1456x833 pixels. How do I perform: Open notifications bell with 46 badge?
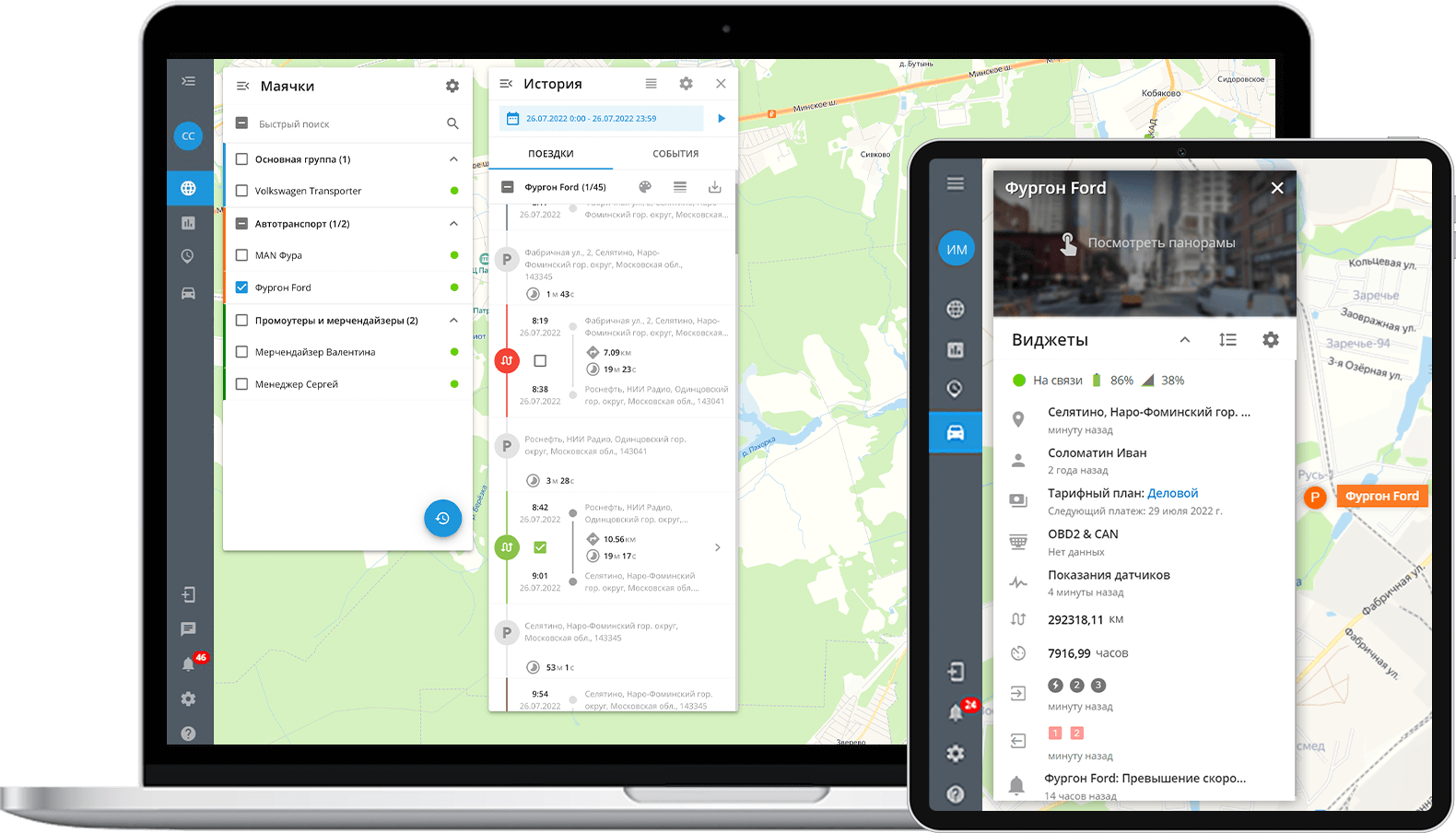(x=189, y=663)
